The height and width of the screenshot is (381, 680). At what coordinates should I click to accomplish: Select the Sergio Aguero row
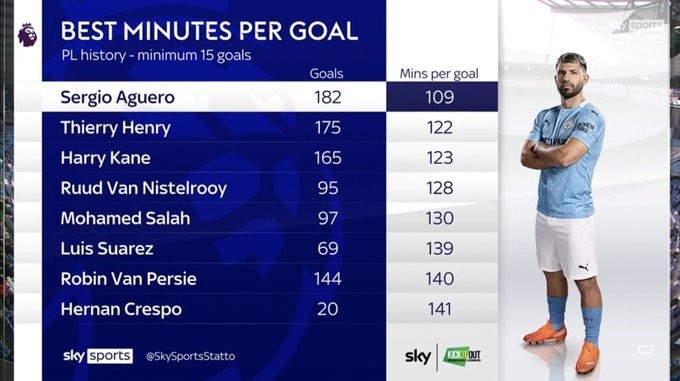coord(270,97)
